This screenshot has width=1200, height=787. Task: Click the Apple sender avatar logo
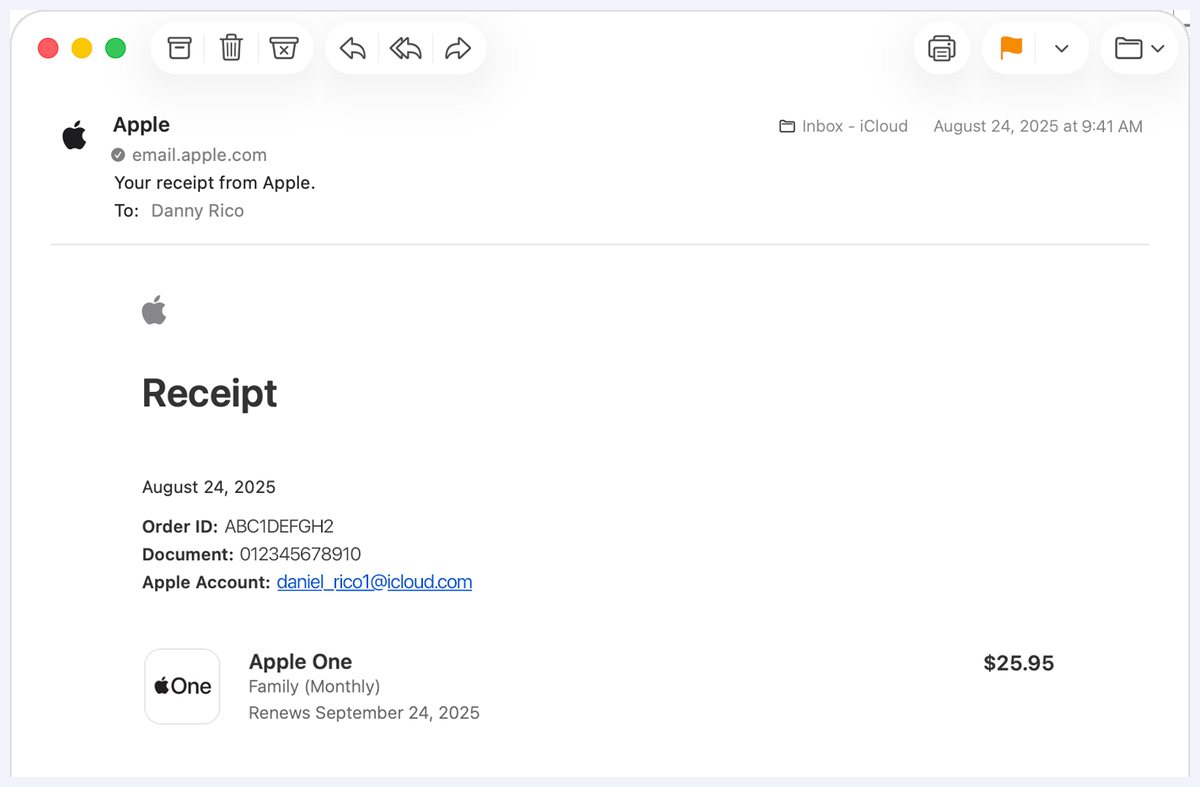point(74,134)
